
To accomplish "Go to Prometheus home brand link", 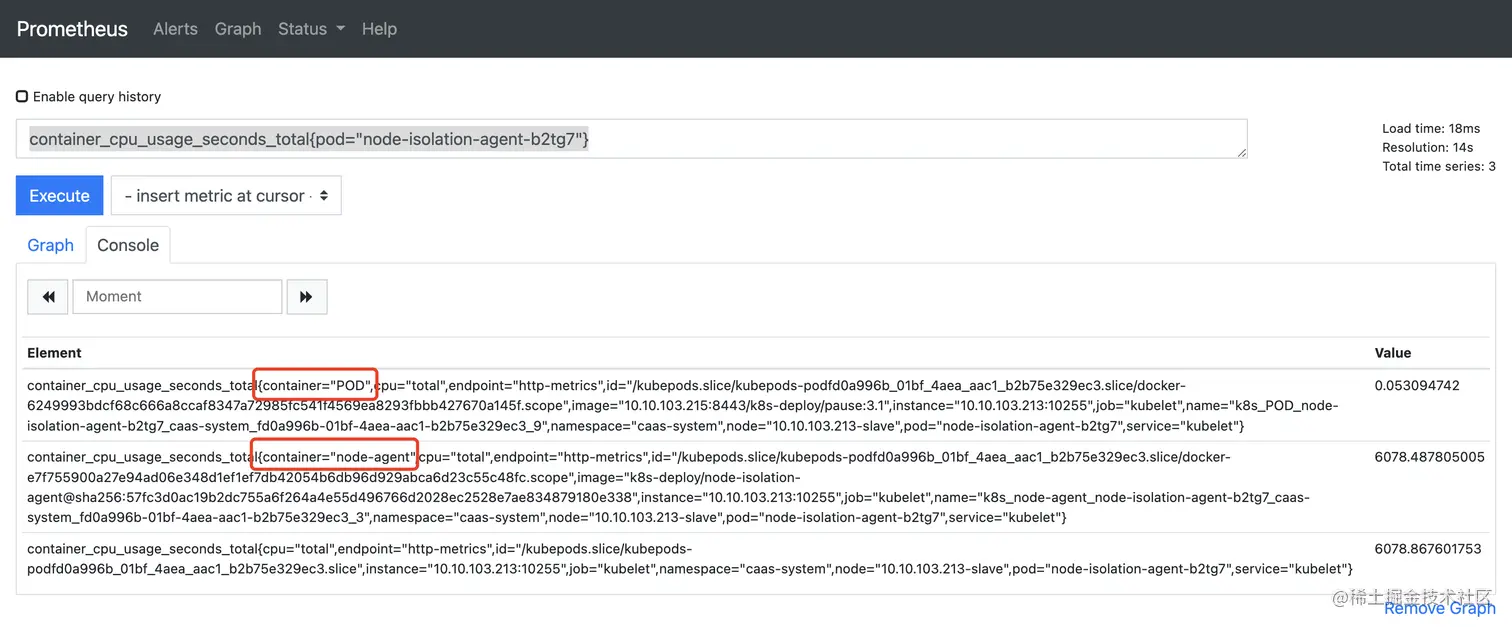I will 72,29.
